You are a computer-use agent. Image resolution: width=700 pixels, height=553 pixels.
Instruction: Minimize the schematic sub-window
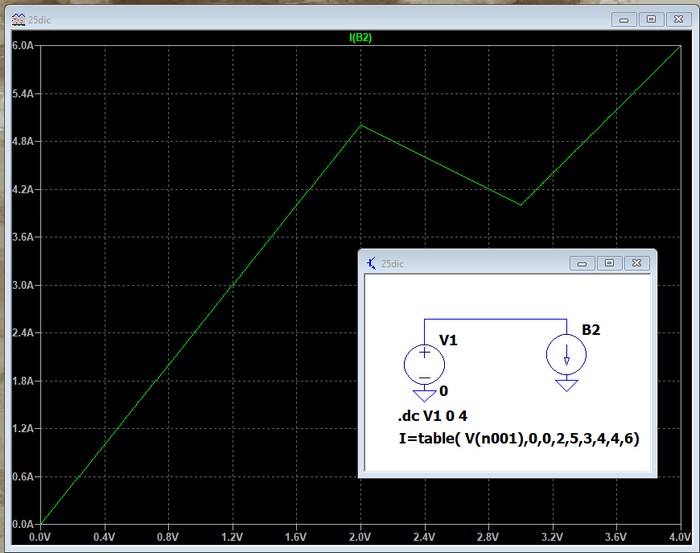(582, 263)
